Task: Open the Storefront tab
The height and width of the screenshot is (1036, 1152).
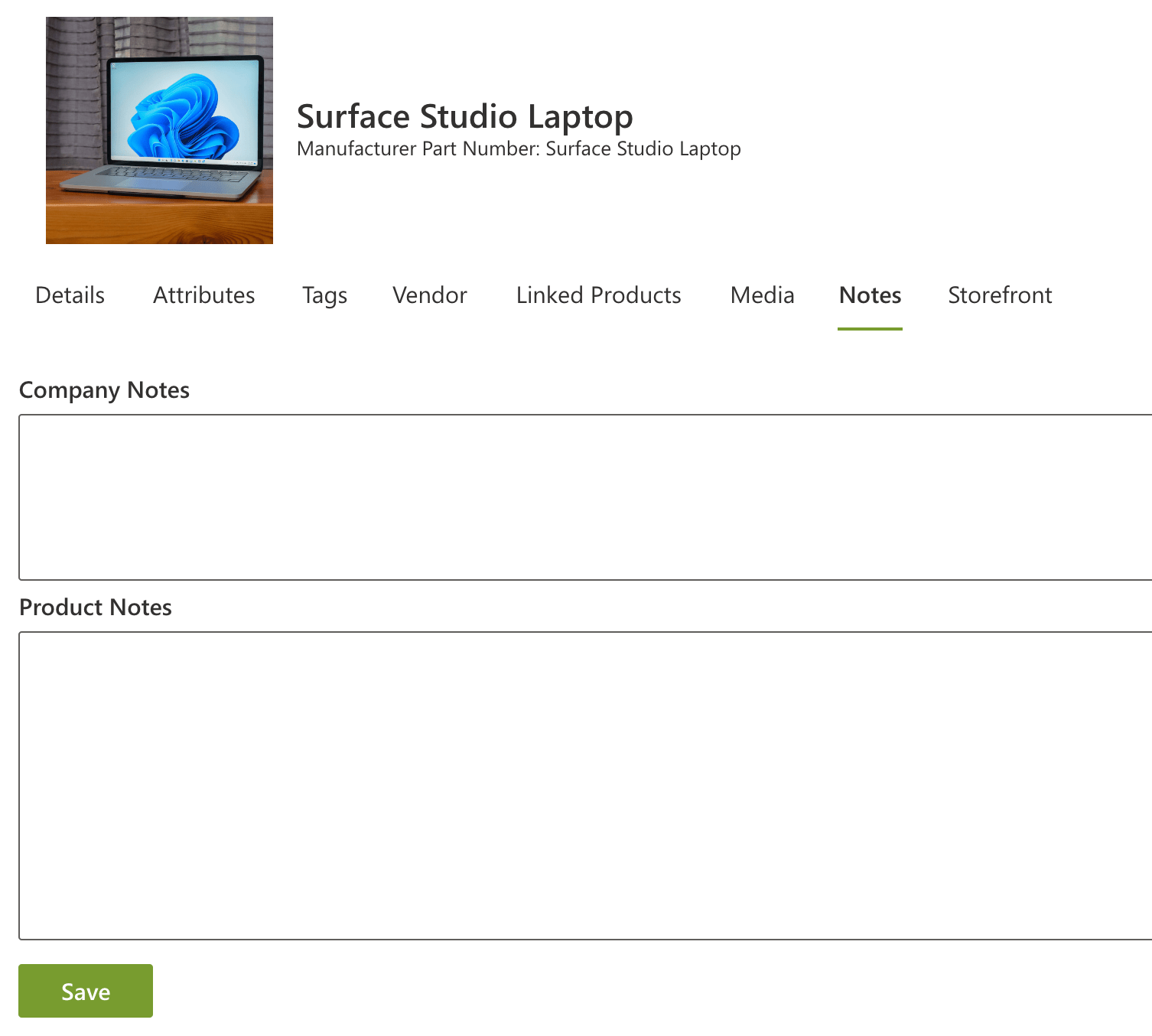Action: (x=1000, y=295)
